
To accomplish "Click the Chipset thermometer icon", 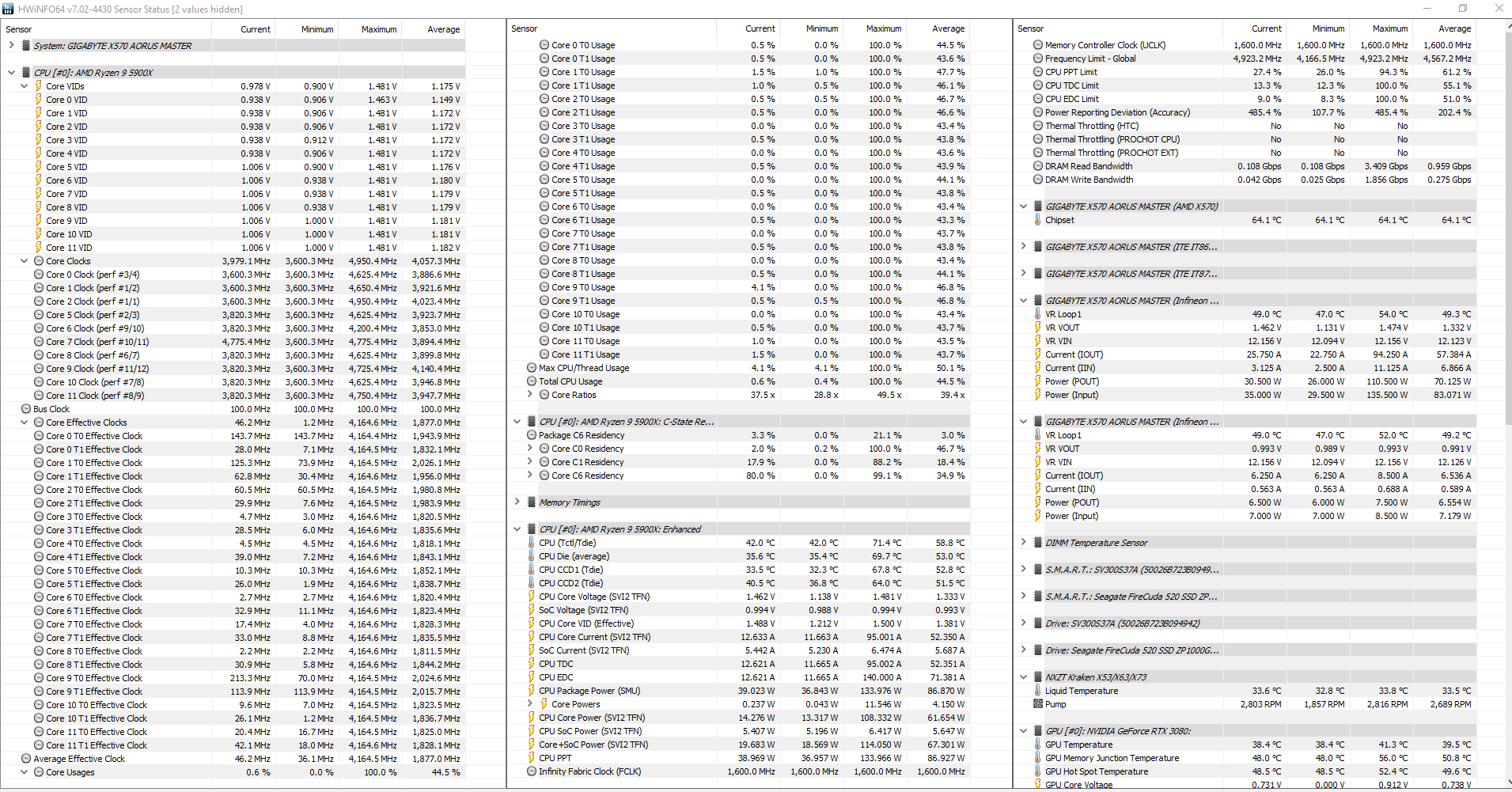I will 1038,220.
